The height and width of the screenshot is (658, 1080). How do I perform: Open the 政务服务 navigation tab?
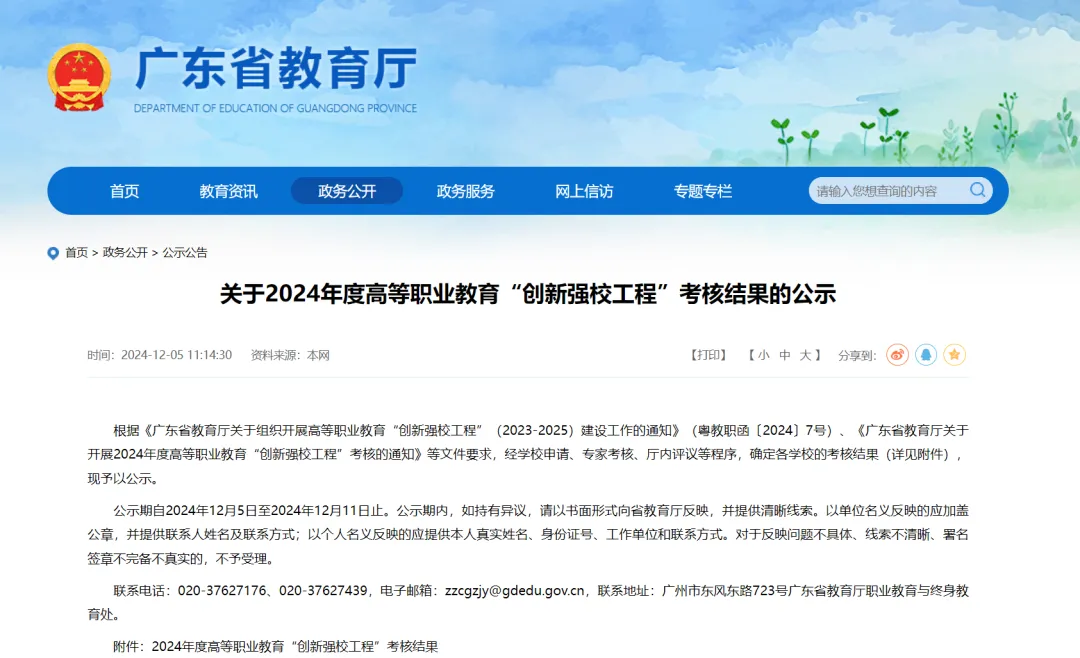[x=466, y=191]
